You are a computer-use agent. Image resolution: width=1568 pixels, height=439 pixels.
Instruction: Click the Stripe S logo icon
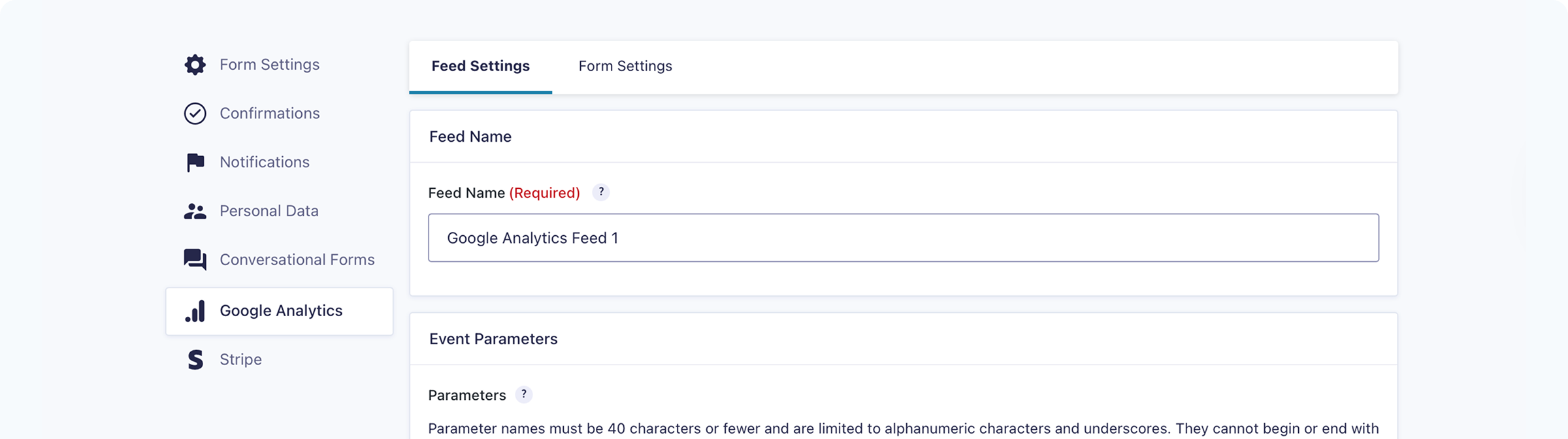pyautogui.click(x=195, y=359)
